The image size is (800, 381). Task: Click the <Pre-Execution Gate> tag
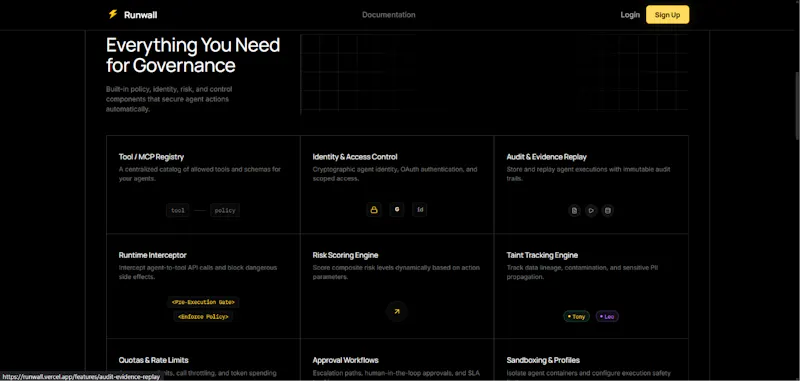pos(203,302)
